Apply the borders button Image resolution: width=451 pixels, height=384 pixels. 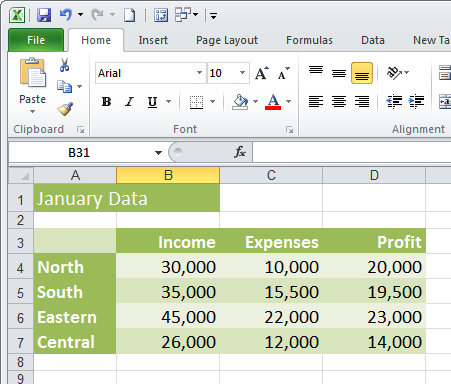pos(196,102)
